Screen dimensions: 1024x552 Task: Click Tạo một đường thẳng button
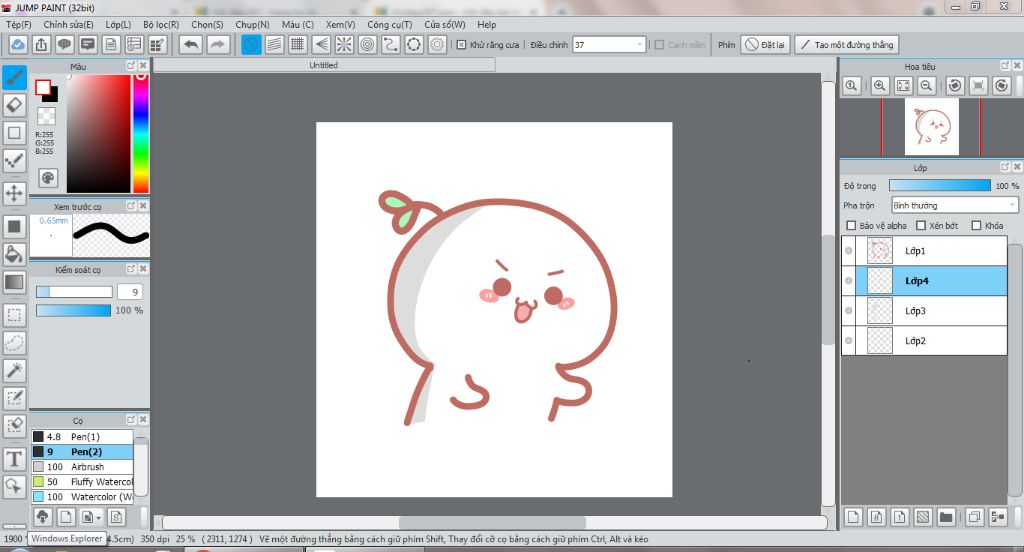(847, 44)
